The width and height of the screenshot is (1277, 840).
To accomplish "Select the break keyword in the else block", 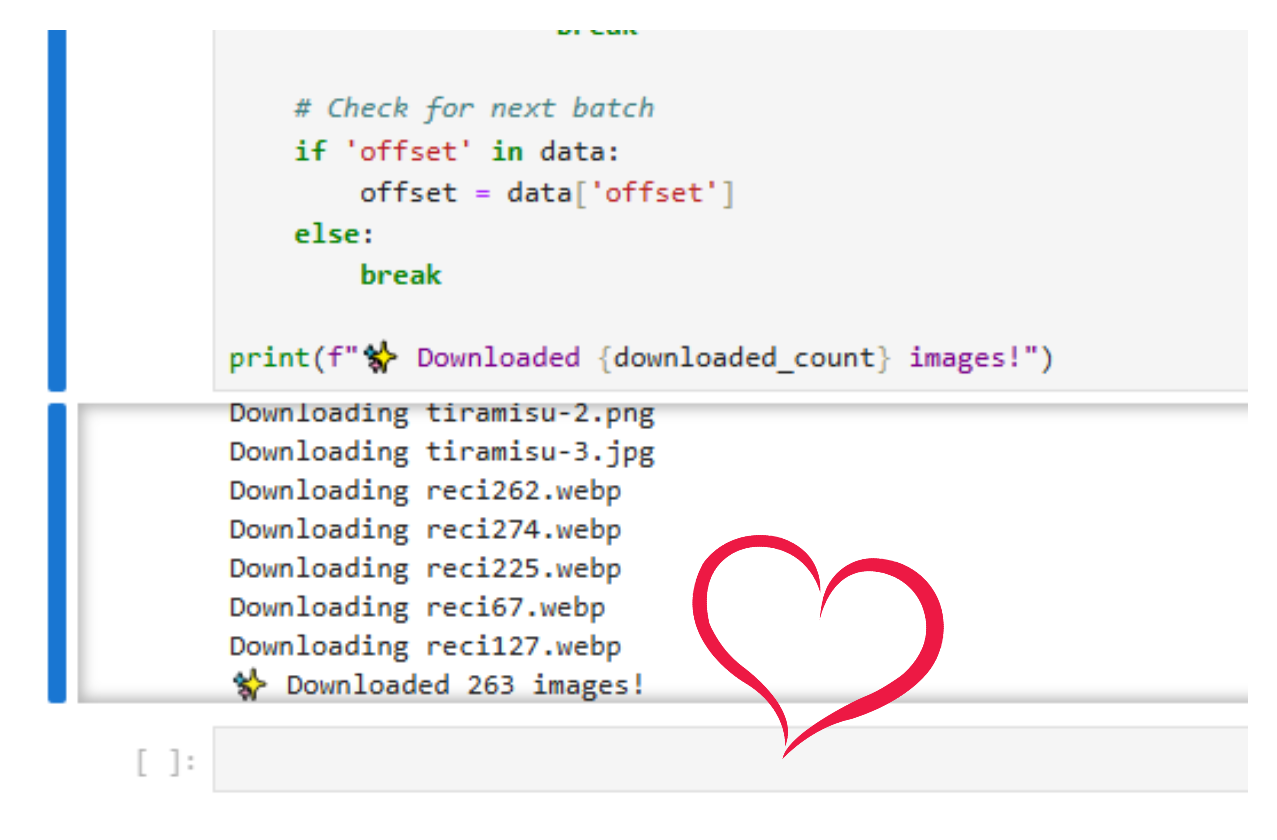I will click(399, 274).
